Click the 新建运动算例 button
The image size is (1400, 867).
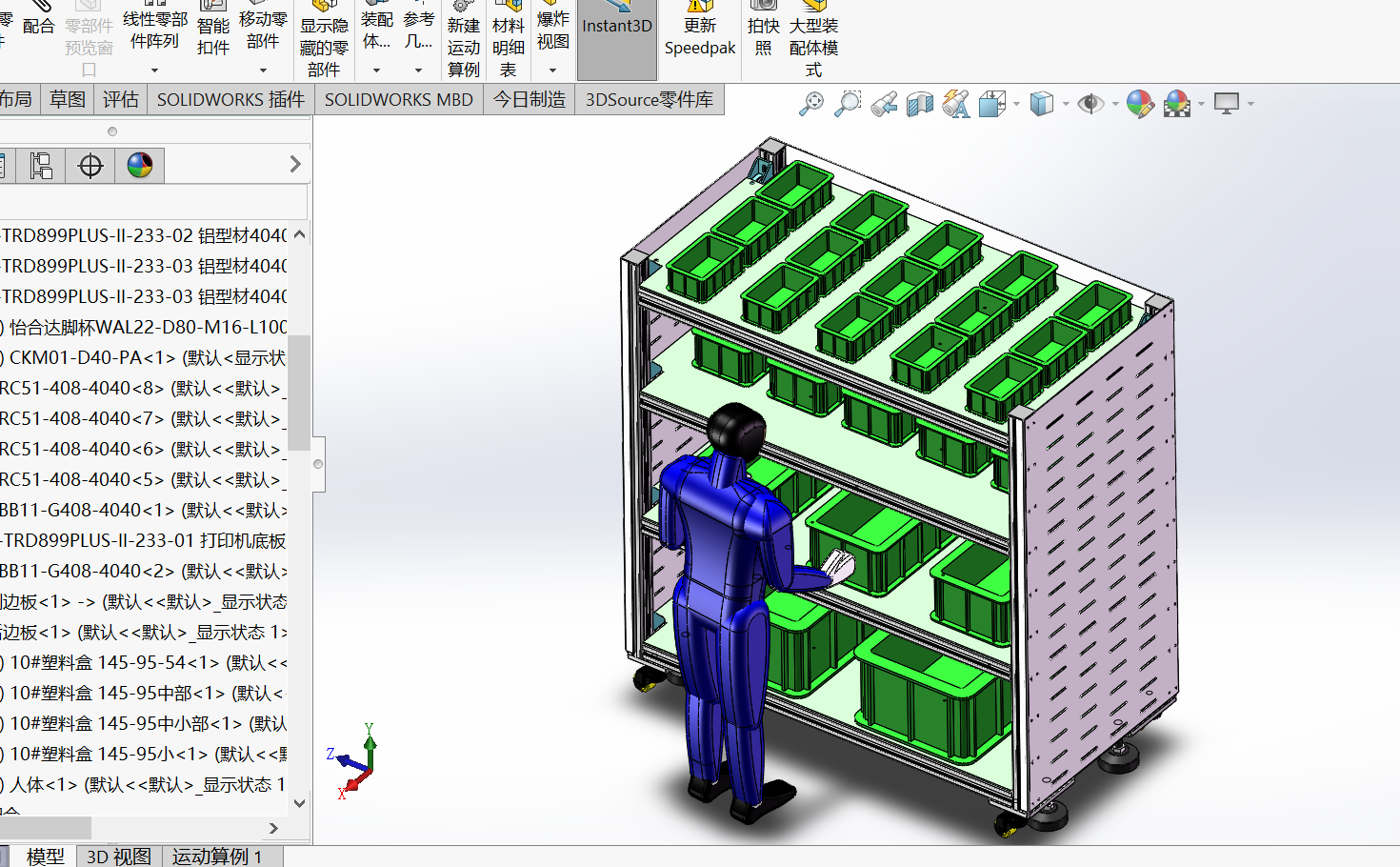pyautogui.click(x=464, y=40)
